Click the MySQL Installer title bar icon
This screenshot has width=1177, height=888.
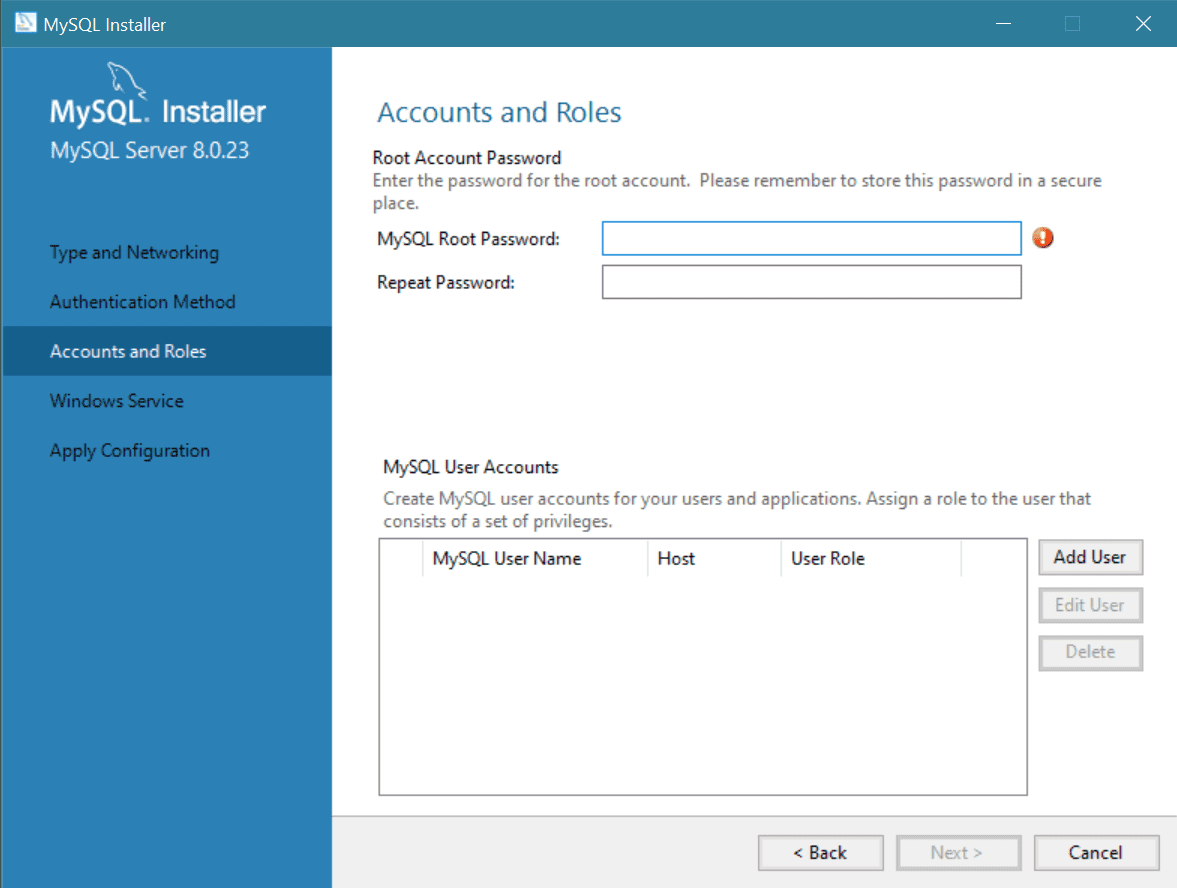click(26, 24)
